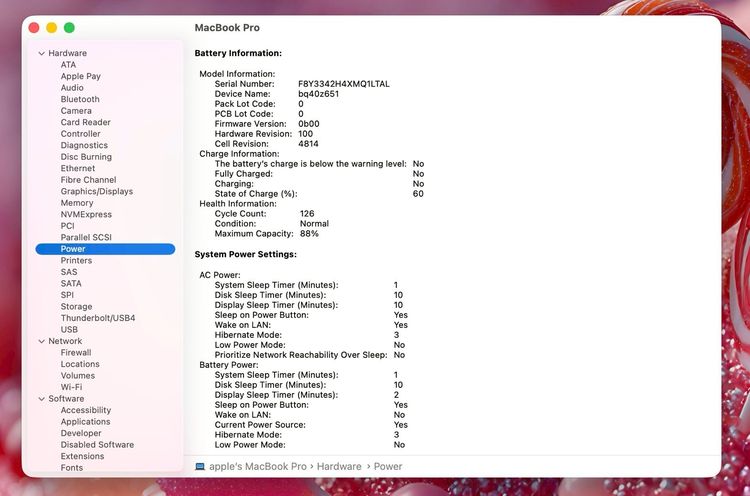Select Extensions under Software

82,456
